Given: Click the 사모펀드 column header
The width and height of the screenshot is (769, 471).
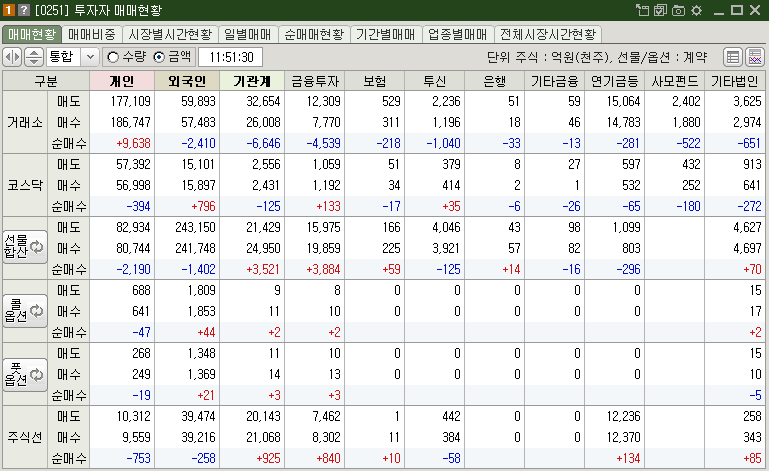Looking at the screenshot, I should 674,81.
